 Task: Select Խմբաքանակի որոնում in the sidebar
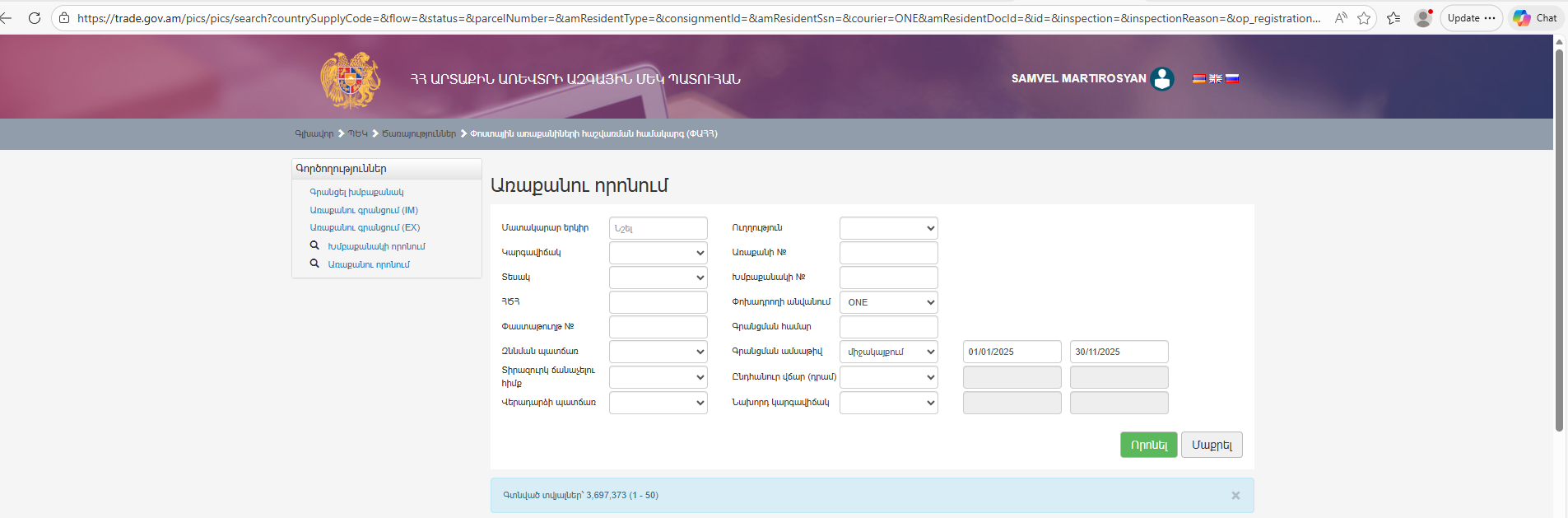[x=376, y=246]
